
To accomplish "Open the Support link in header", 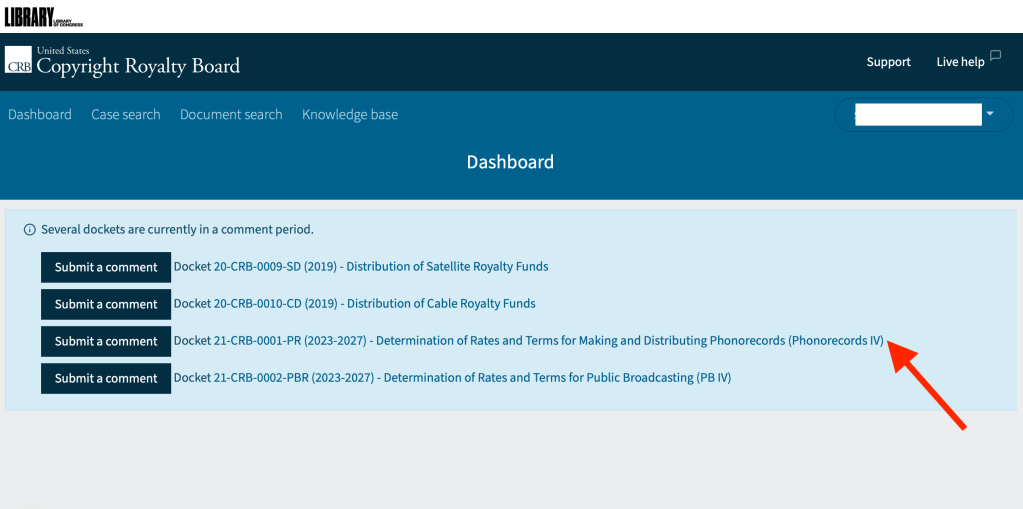I will point(888,62).
